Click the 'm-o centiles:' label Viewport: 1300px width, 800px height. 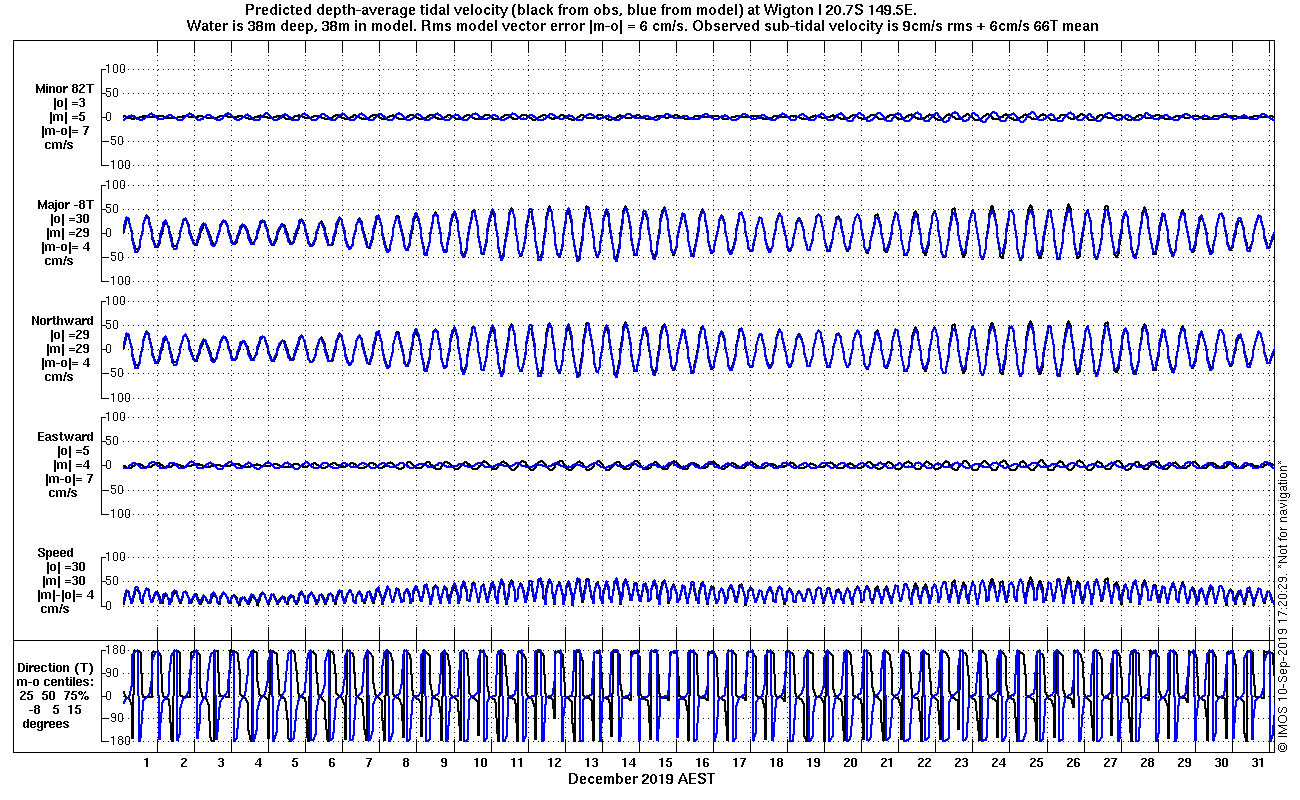(x=54, y=681)
